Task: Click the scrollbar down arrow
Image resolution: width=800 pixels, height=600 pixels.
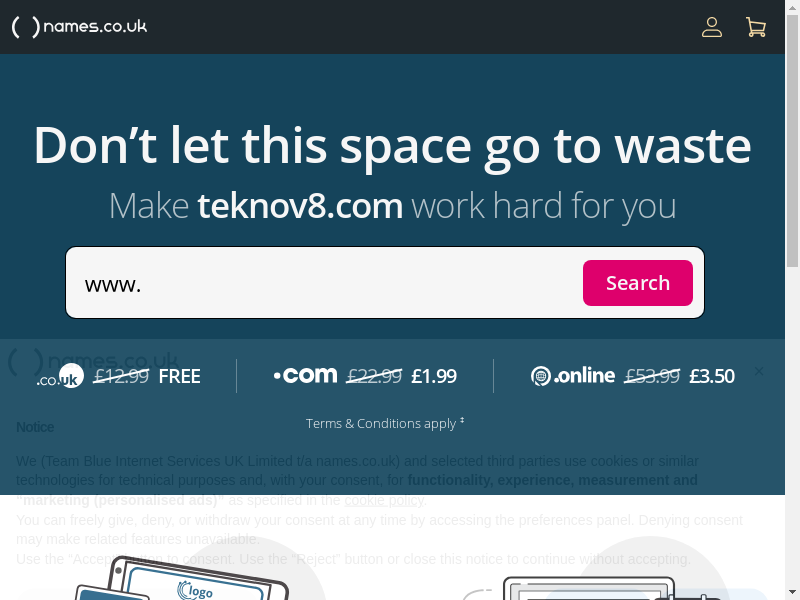Action: (x=792, y=593)
